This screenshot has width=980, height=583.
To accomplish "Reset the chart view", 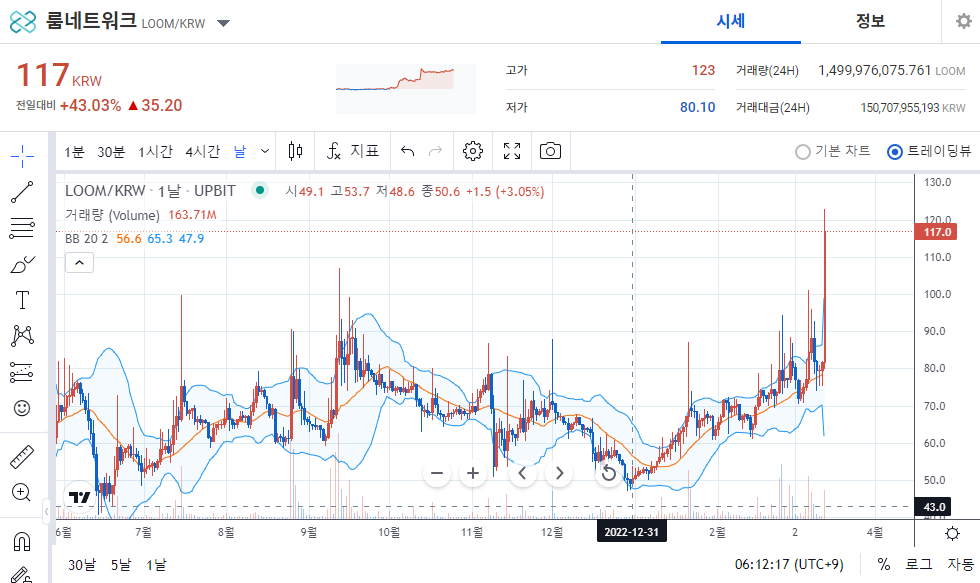I will pos(609,473).
